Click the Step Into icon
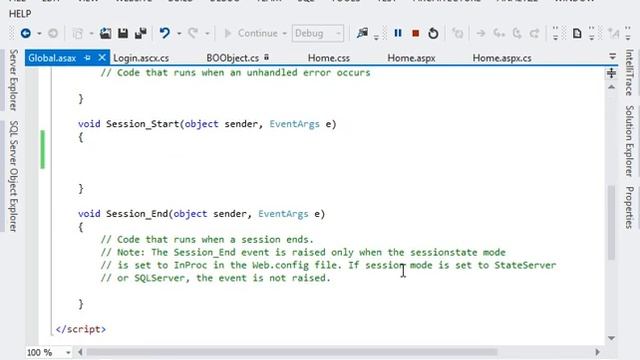640x360 pixels. click(x=498, y=33)
